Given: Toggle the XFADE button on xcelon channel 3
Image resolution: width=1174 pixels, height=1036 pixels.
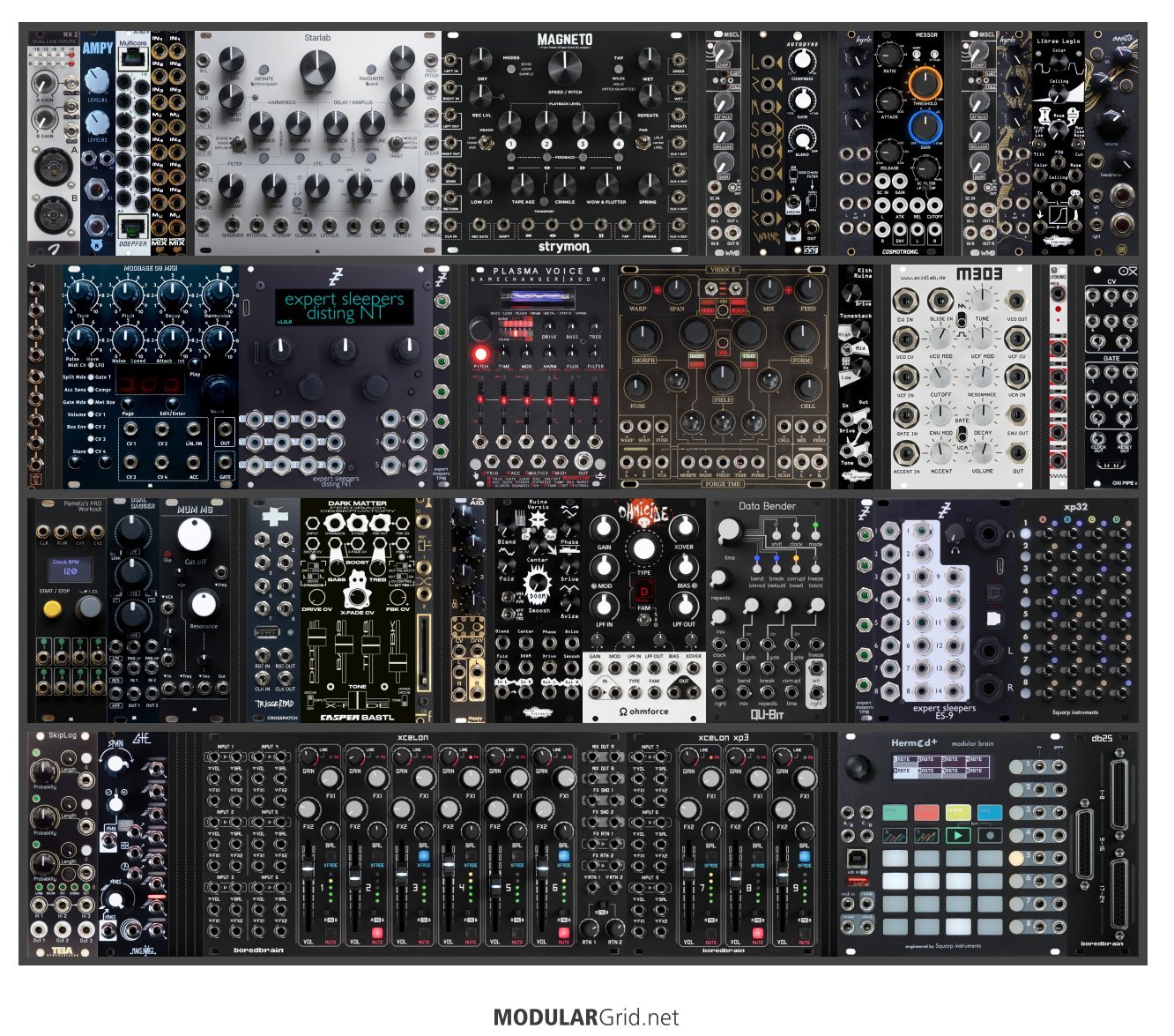Looking at the screenshot, I should pyautogui.click(x=424, y=856).
